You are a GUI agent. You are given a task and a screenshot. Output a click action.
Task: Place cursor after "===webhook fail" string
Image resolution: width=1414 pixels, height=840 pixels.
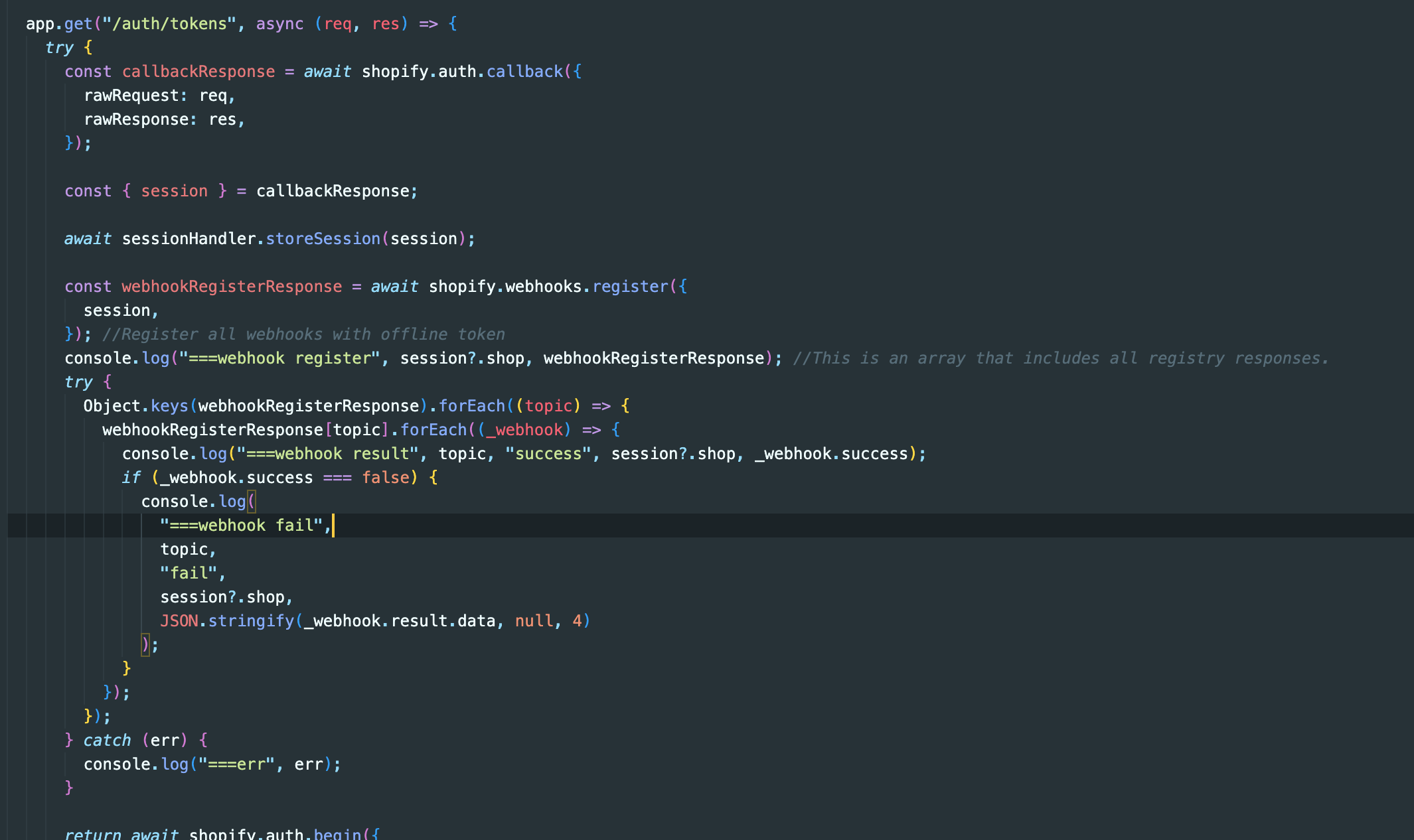tap(333, 525)
